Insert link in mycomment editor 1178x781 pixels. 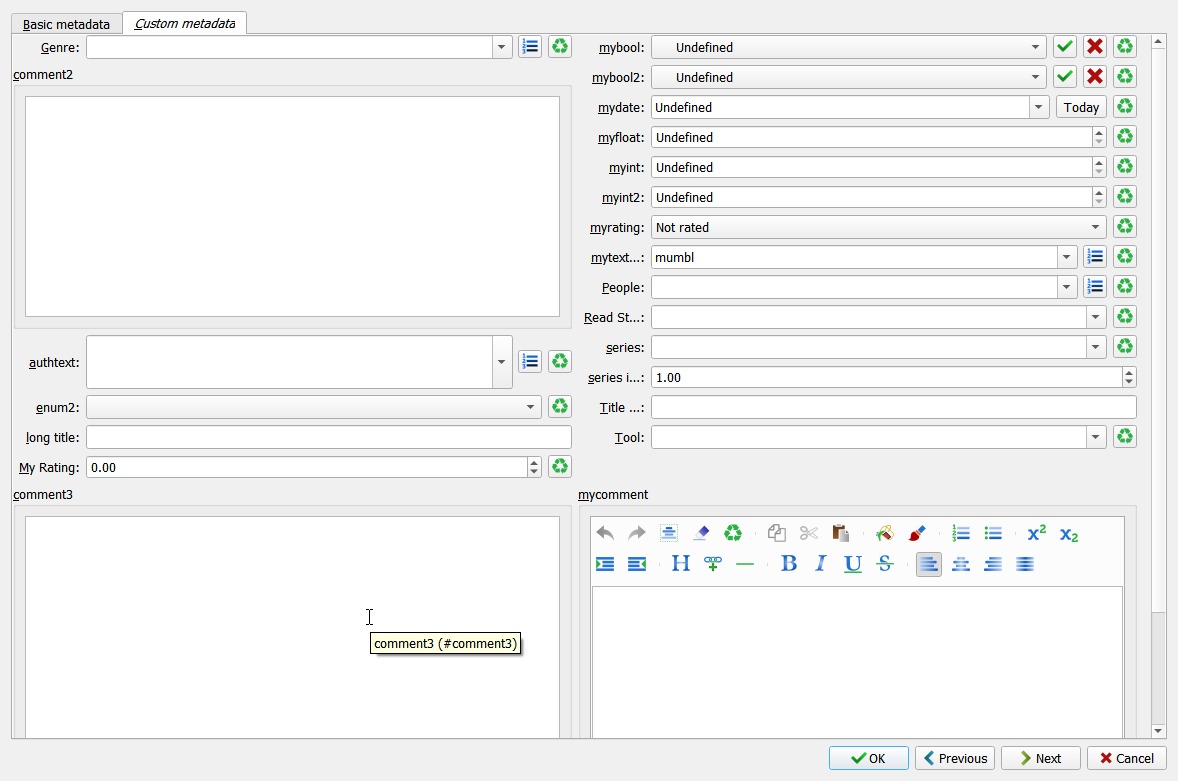712,563
